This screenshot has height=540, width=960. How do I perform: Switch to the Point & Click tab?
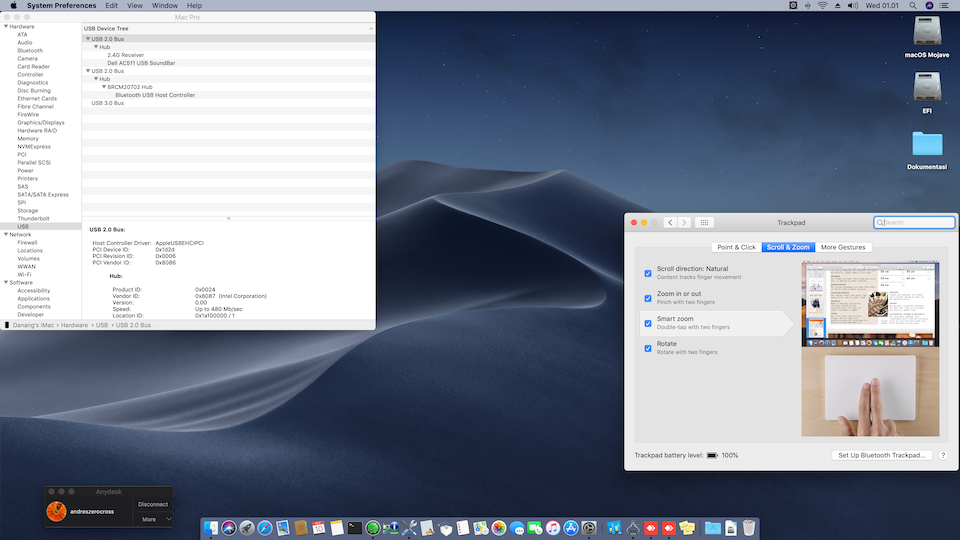tap(736, 247)
